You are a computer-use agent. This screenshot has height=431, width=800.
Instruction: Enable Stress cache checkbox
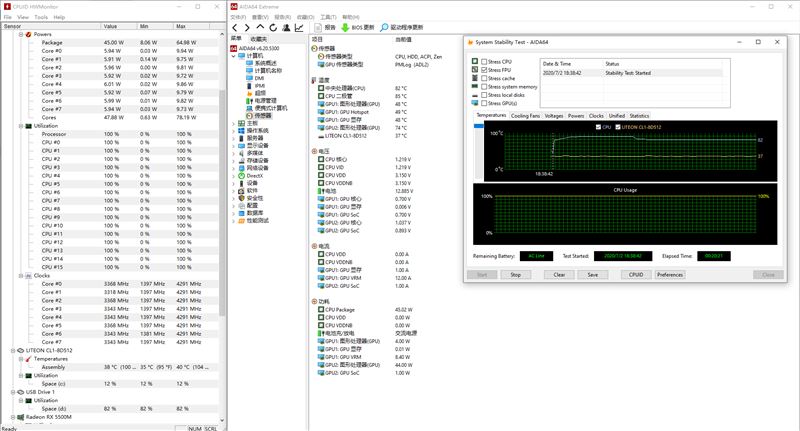484,79
